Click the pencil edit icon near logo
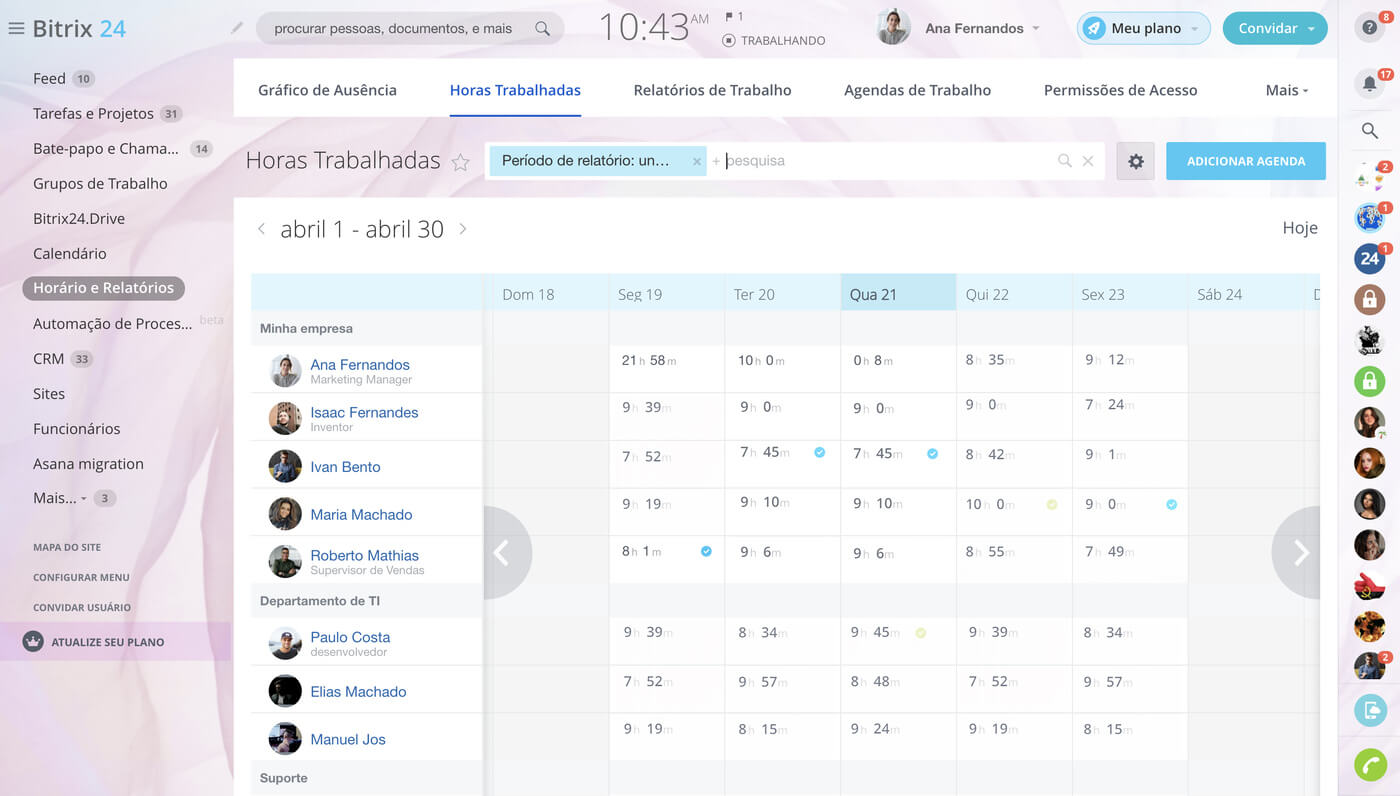 click(237, 28)
